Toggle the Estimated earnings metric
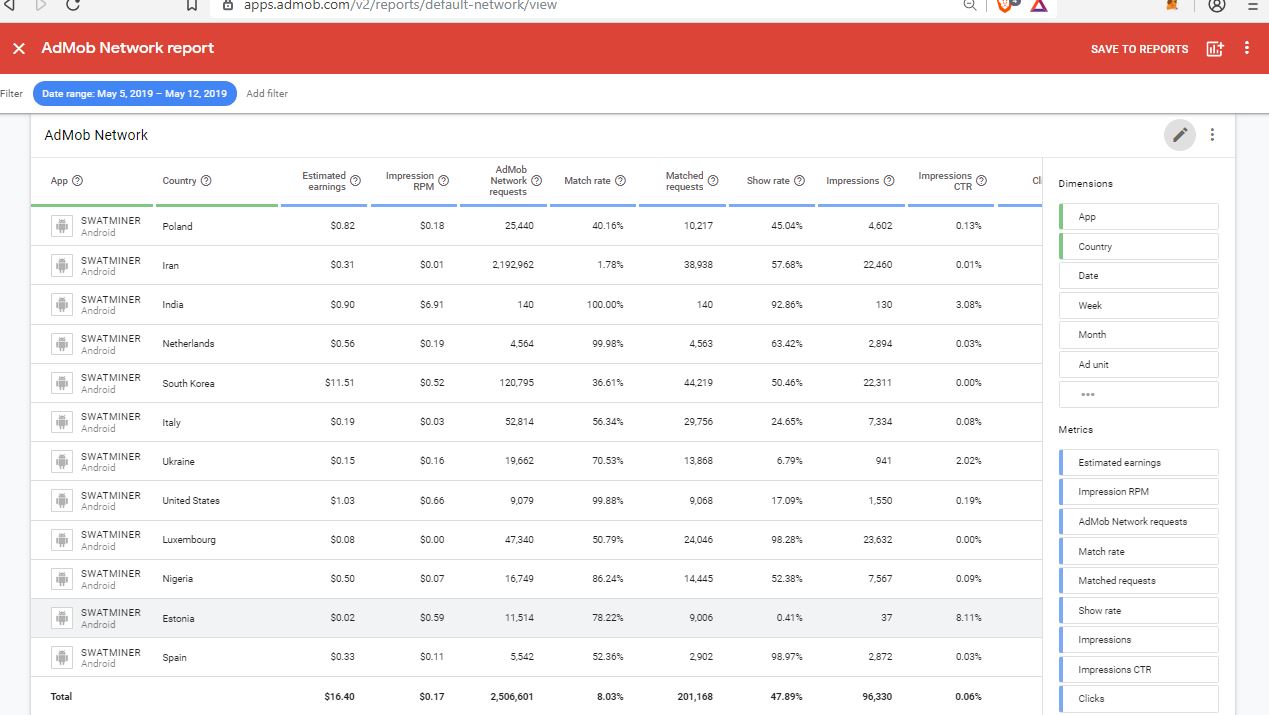Screen dimensions: 1269x715 [1139, 463]
